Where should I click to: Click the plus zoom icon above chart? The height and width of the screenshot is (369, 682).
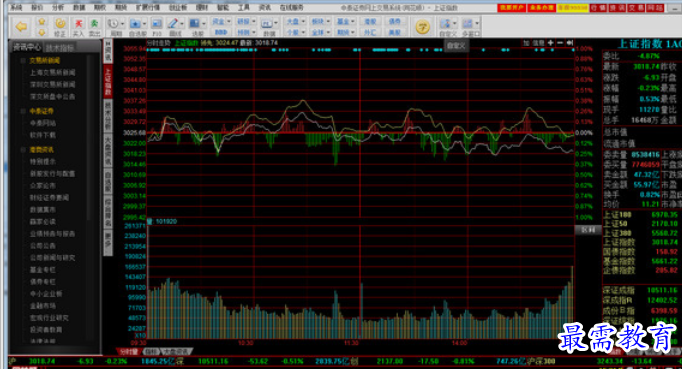click(551, 43)
